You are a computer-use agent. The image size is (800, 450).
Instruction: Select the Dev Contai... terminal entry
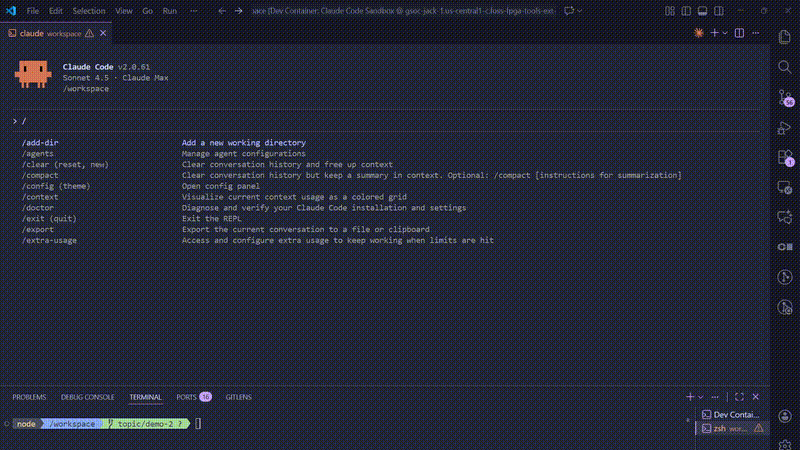[731, 414]
